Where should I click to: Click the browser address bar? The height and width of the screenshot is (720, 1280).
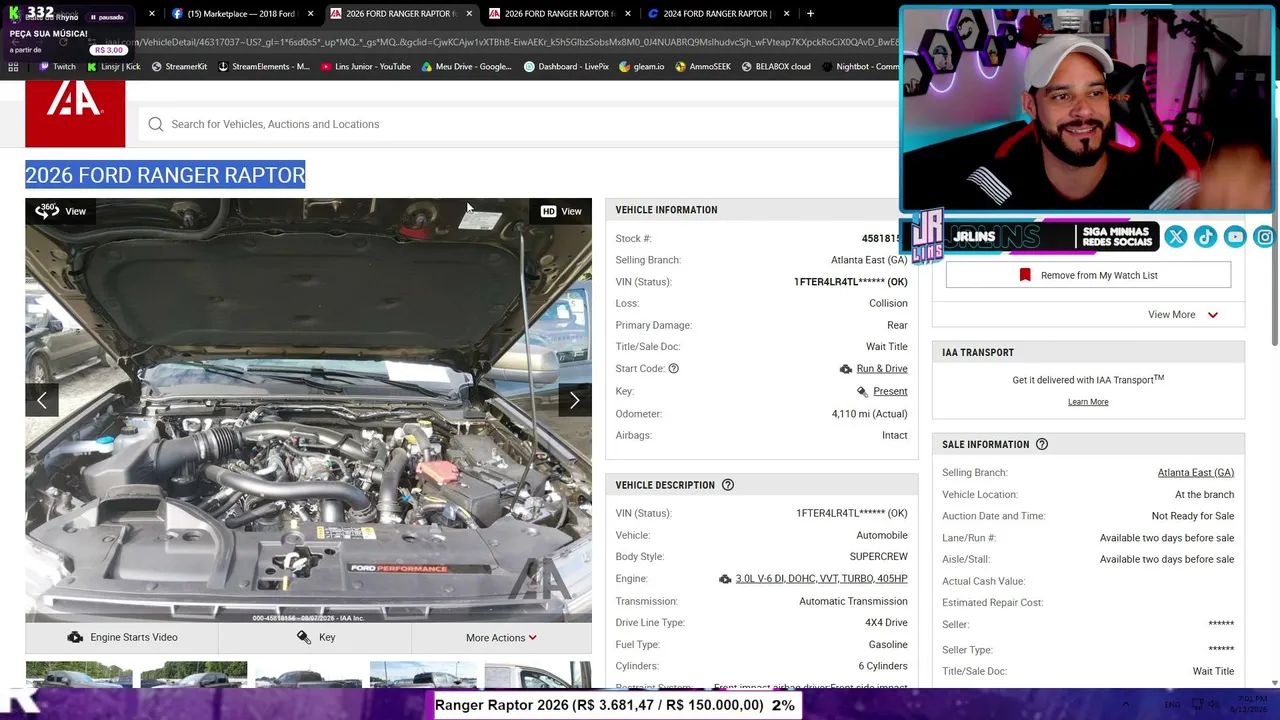pos(500,42)
